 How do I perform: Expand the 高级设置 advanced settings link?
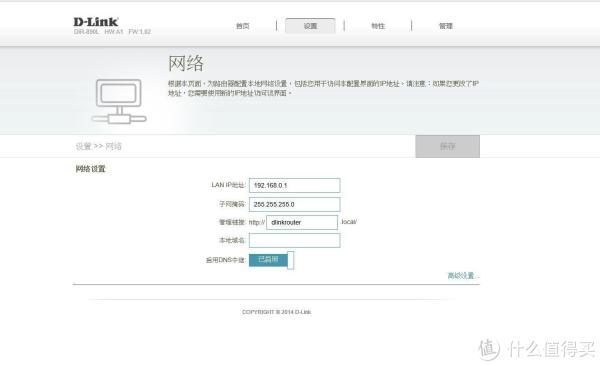point(463,276)
